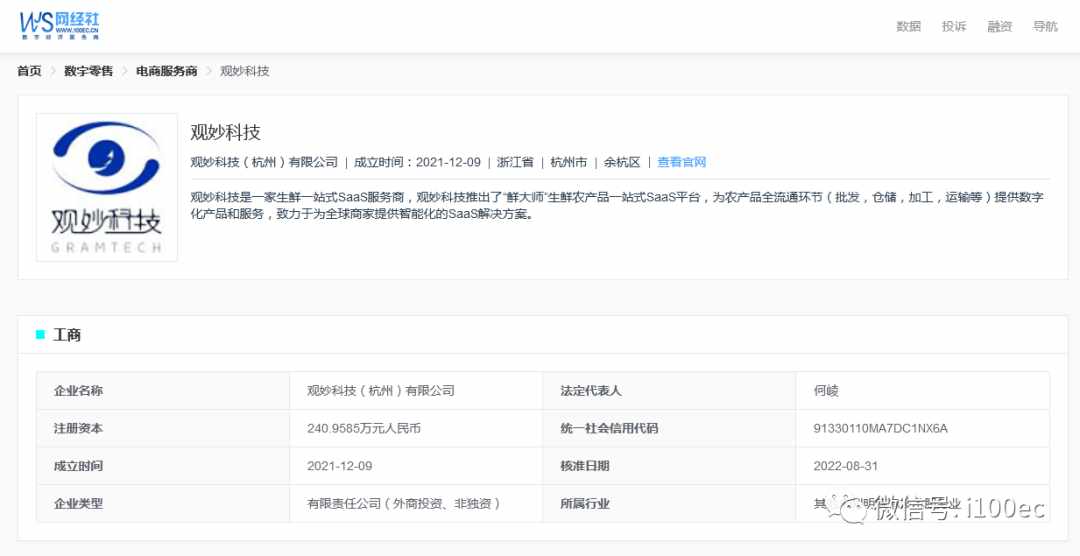Click the 工商 section heading
The image size is (1080, 556).
pyautogui.click(x=67, y=335)
